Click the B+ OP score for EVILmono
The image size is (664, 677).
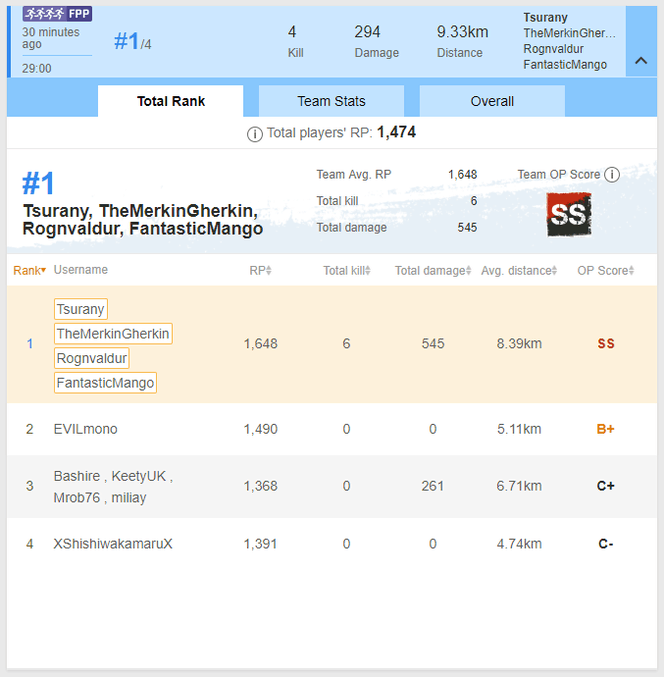coord(606,429)
